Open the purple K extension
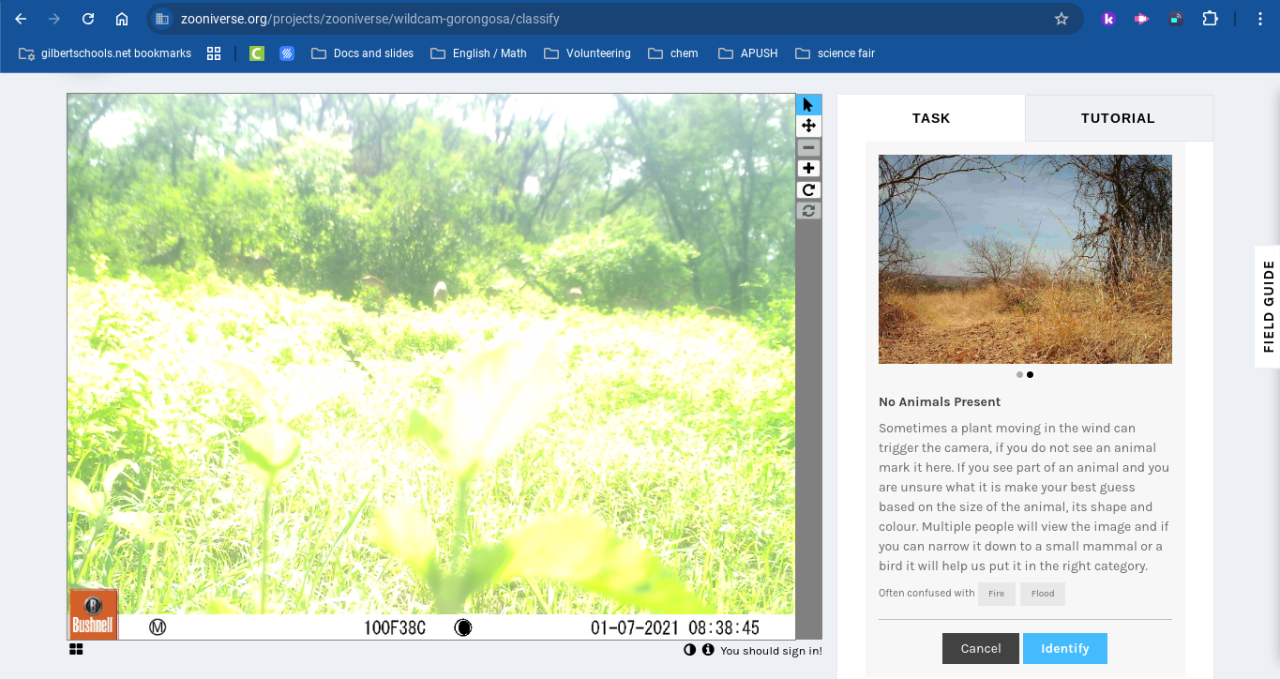Image resolution: width=1280 pixels, height=679 pixels. pos(1108,19)
